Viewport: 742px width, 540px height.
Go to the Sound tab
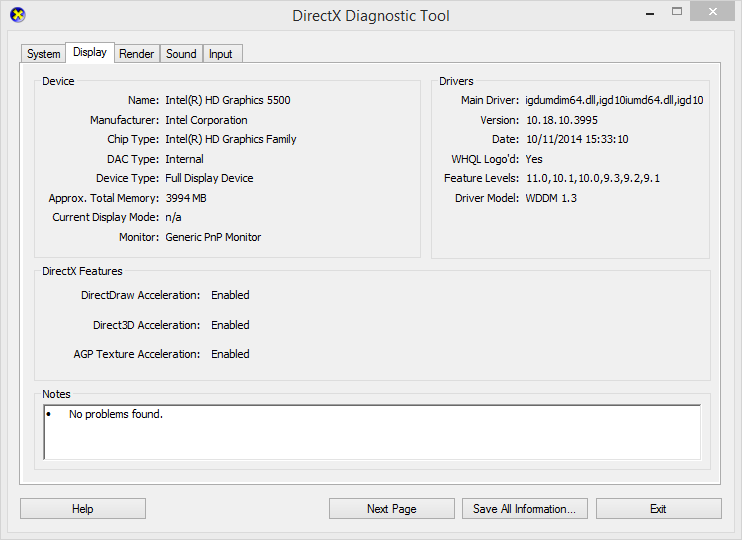(181, 54)
